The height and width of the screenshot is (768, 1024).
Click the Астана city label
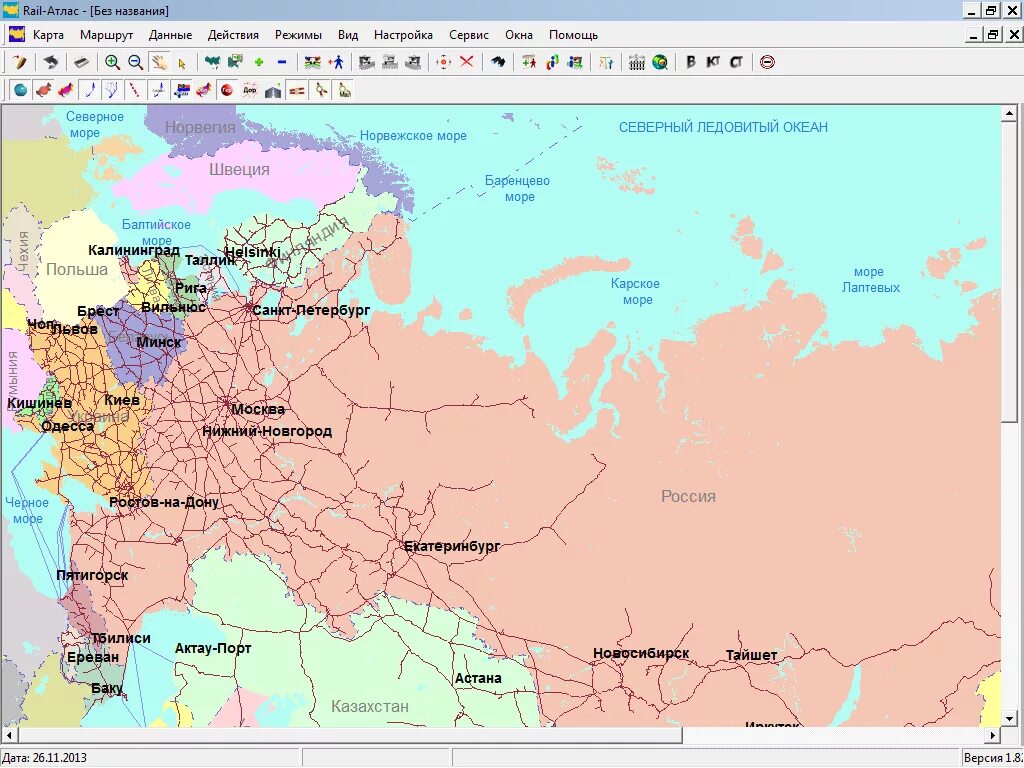click(478, 678)
